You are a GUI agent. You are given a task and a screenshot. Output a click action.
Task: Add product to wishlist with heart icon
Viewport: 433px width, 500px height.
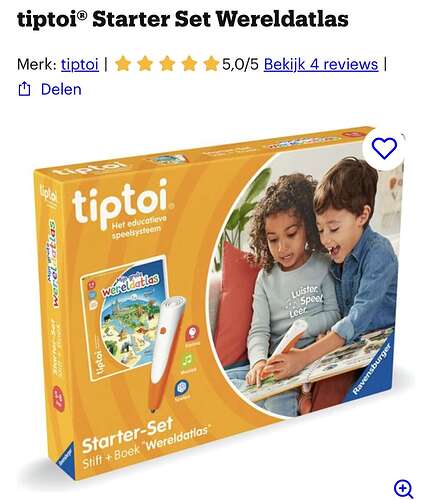(384, 148)
